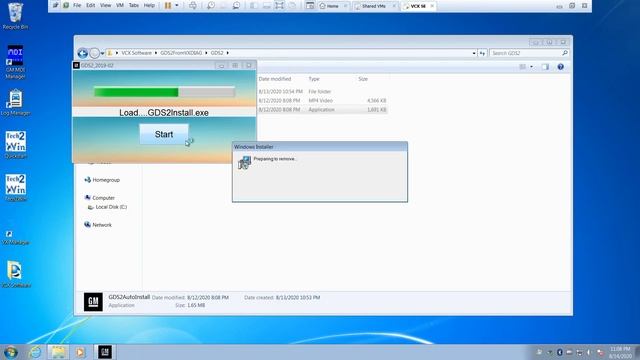Select the File folder row in list

(x=322, y=91)
